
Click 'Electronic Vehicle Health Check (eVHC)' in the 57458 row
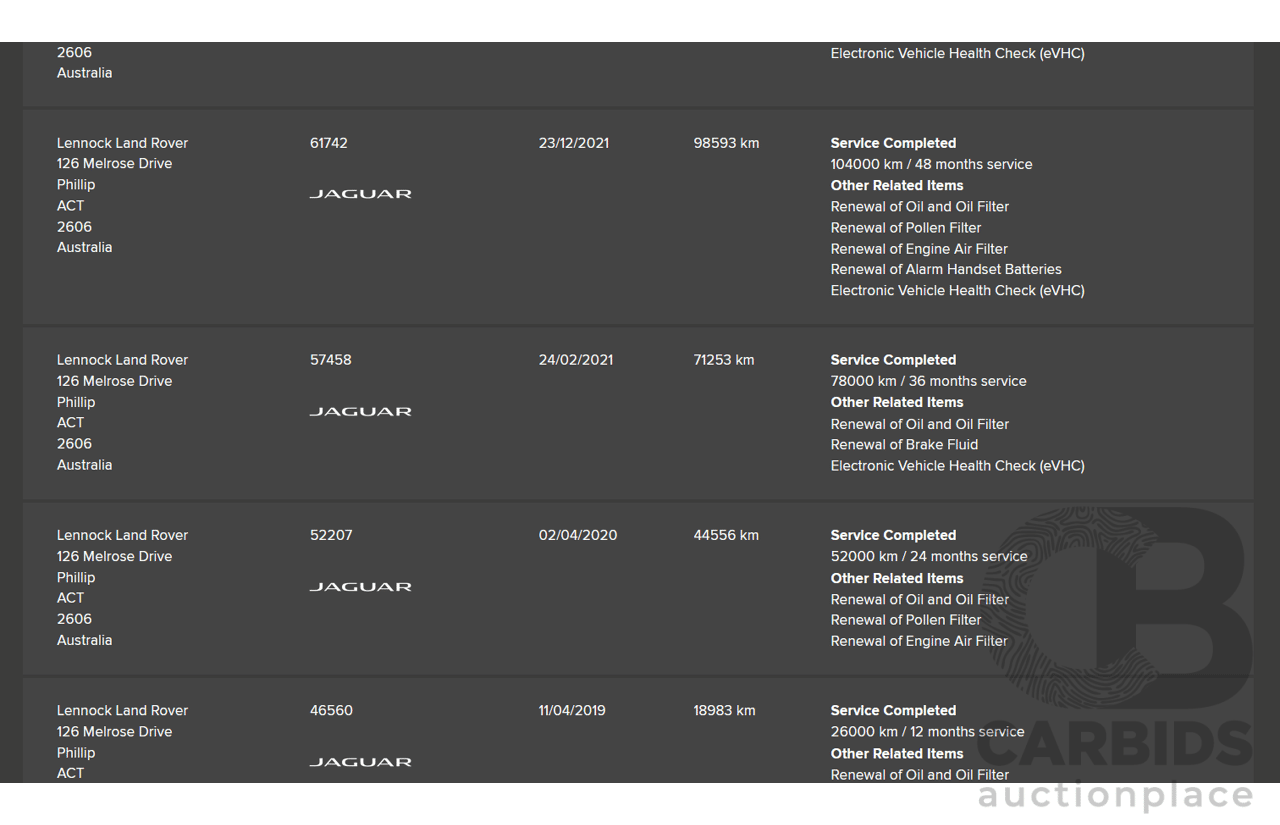(957, 466)
